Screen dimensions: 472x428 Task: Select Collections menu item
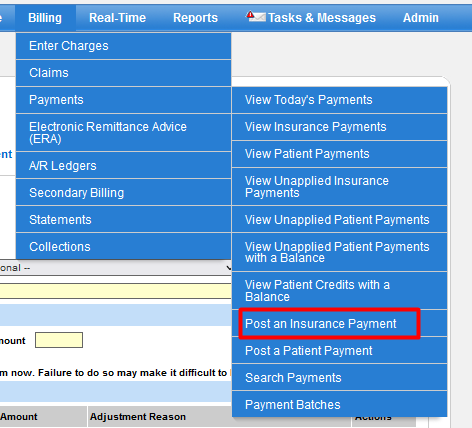click(123, 246)
